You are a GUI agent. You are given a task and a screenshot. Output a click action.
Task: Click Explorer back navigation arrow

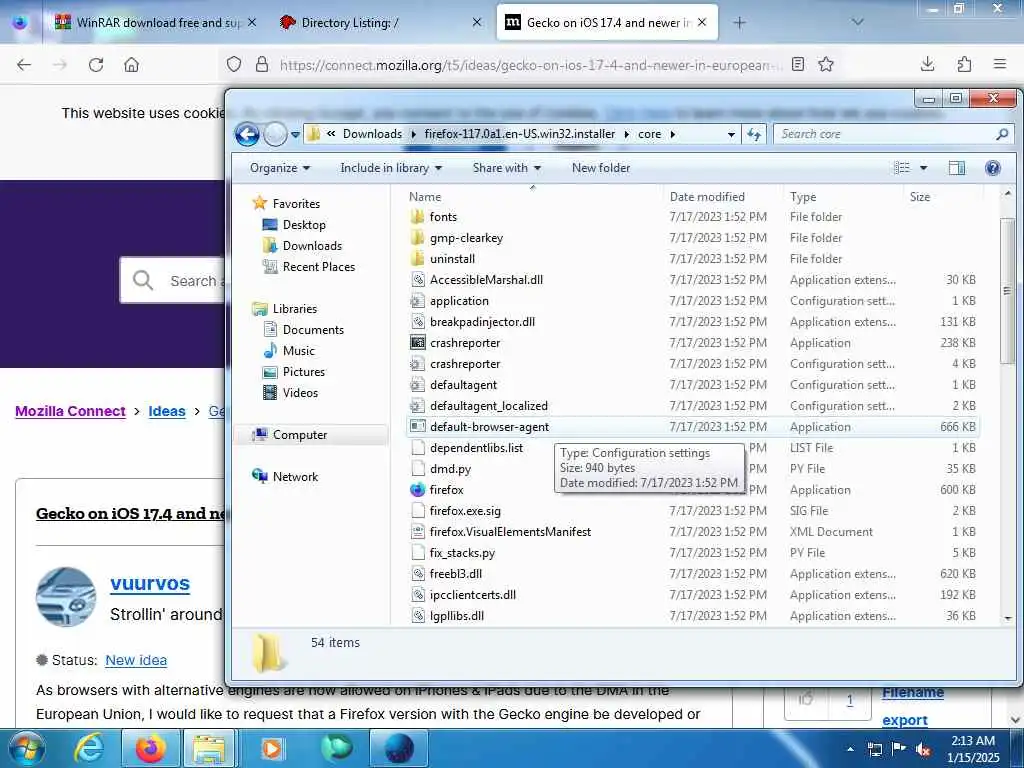click(248, 135)
